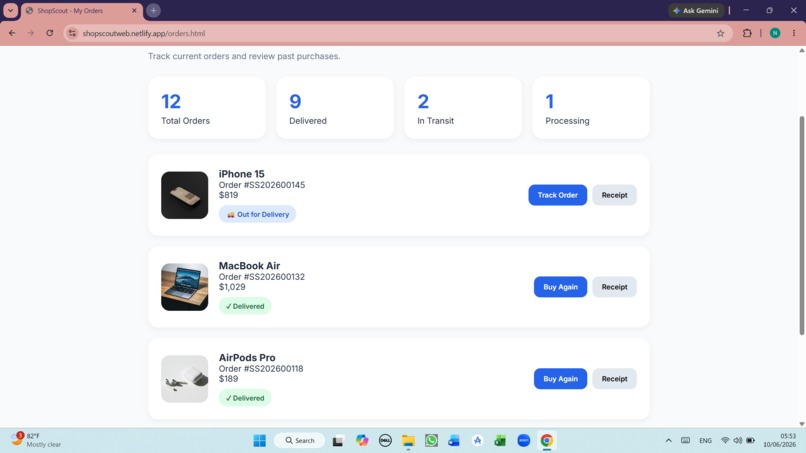Image resolution: width=806 pixels, height=453 pixels.
Task: Open the Zoom taskbar icon
Action: [x=523, y=441]
